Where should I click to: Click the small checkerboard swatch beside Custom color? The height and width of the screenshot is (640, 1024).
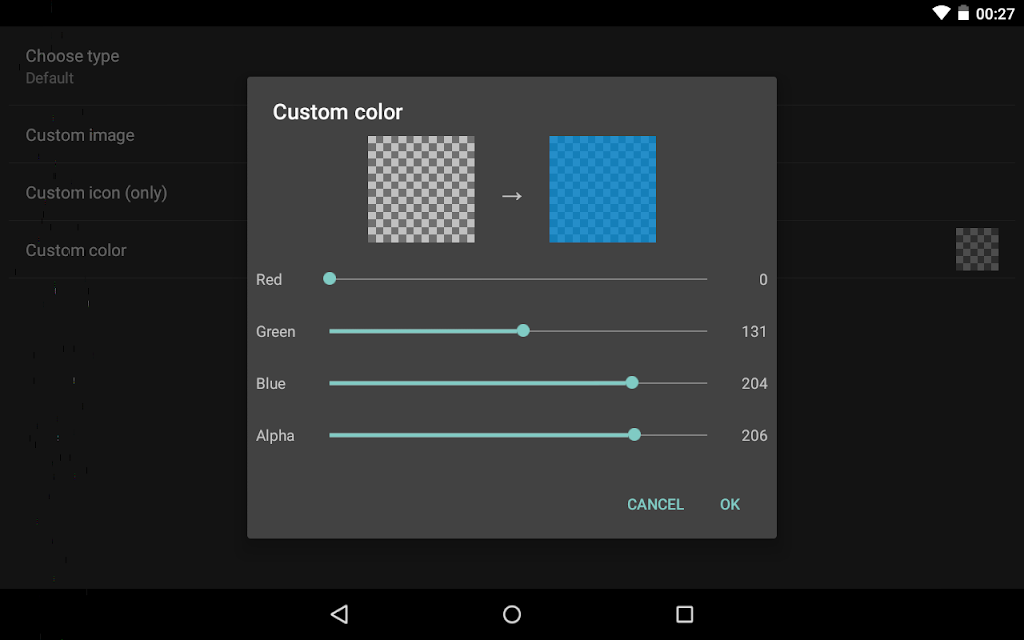(977, 249)
